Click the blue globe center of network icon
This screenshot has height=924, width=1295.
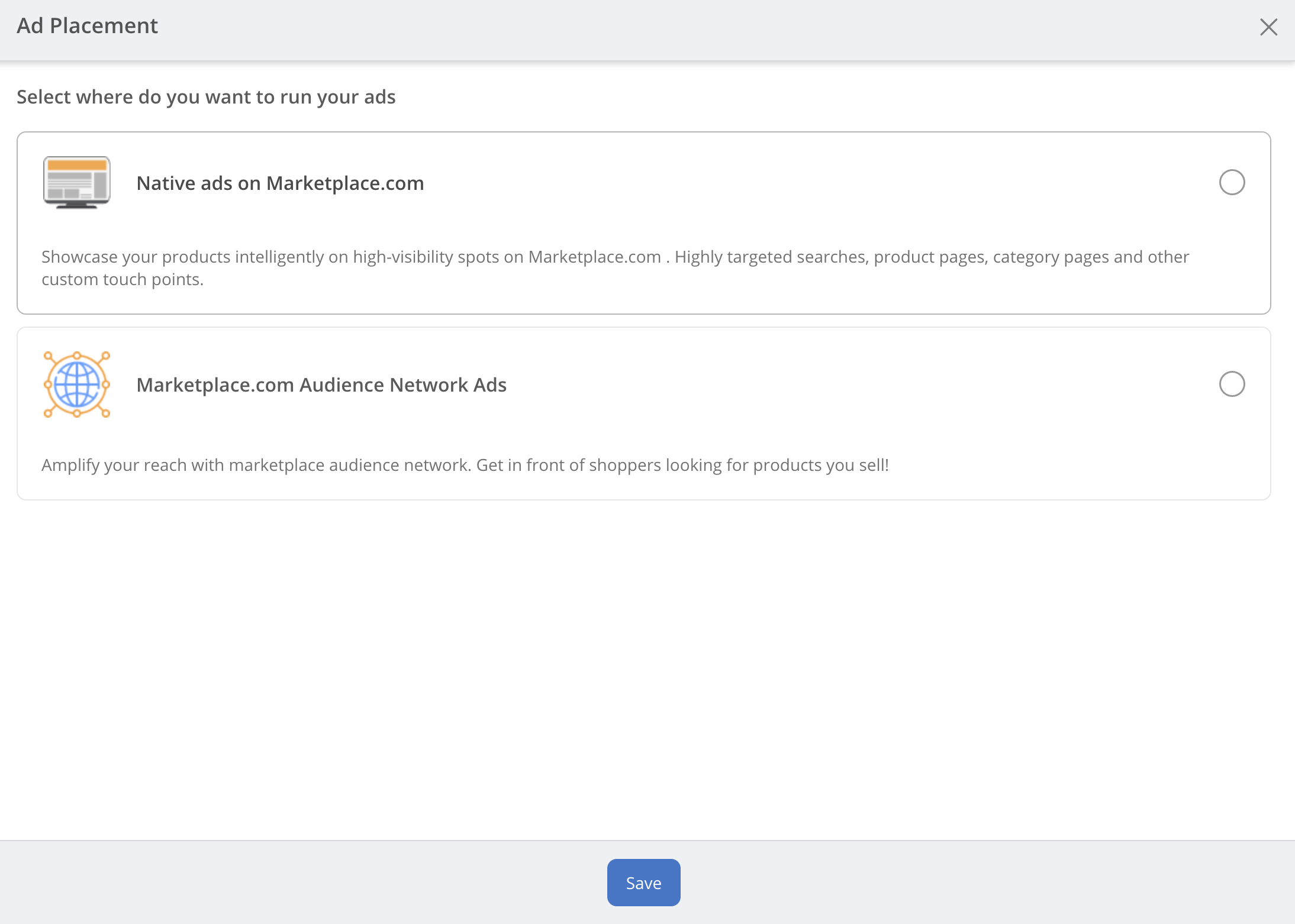77,385
